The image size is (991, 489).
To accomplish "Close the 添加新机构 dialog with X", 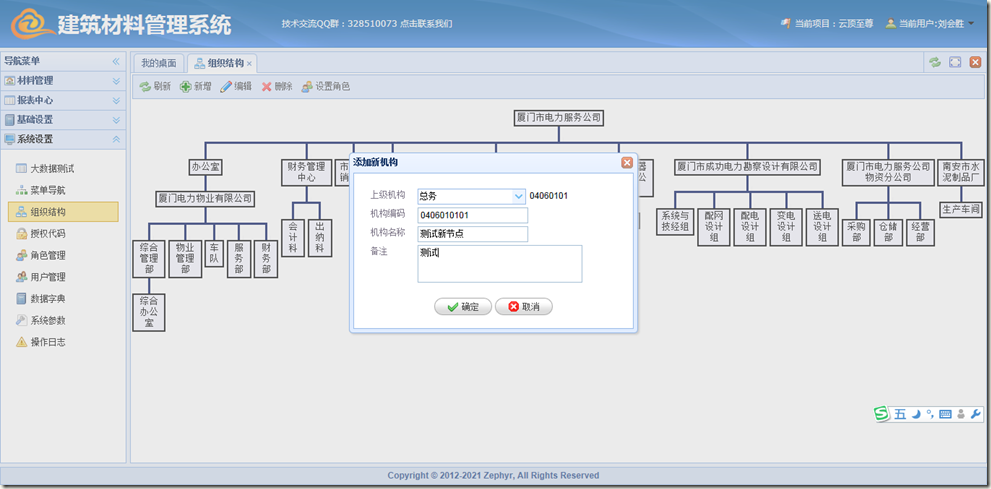I will point(627,162).
